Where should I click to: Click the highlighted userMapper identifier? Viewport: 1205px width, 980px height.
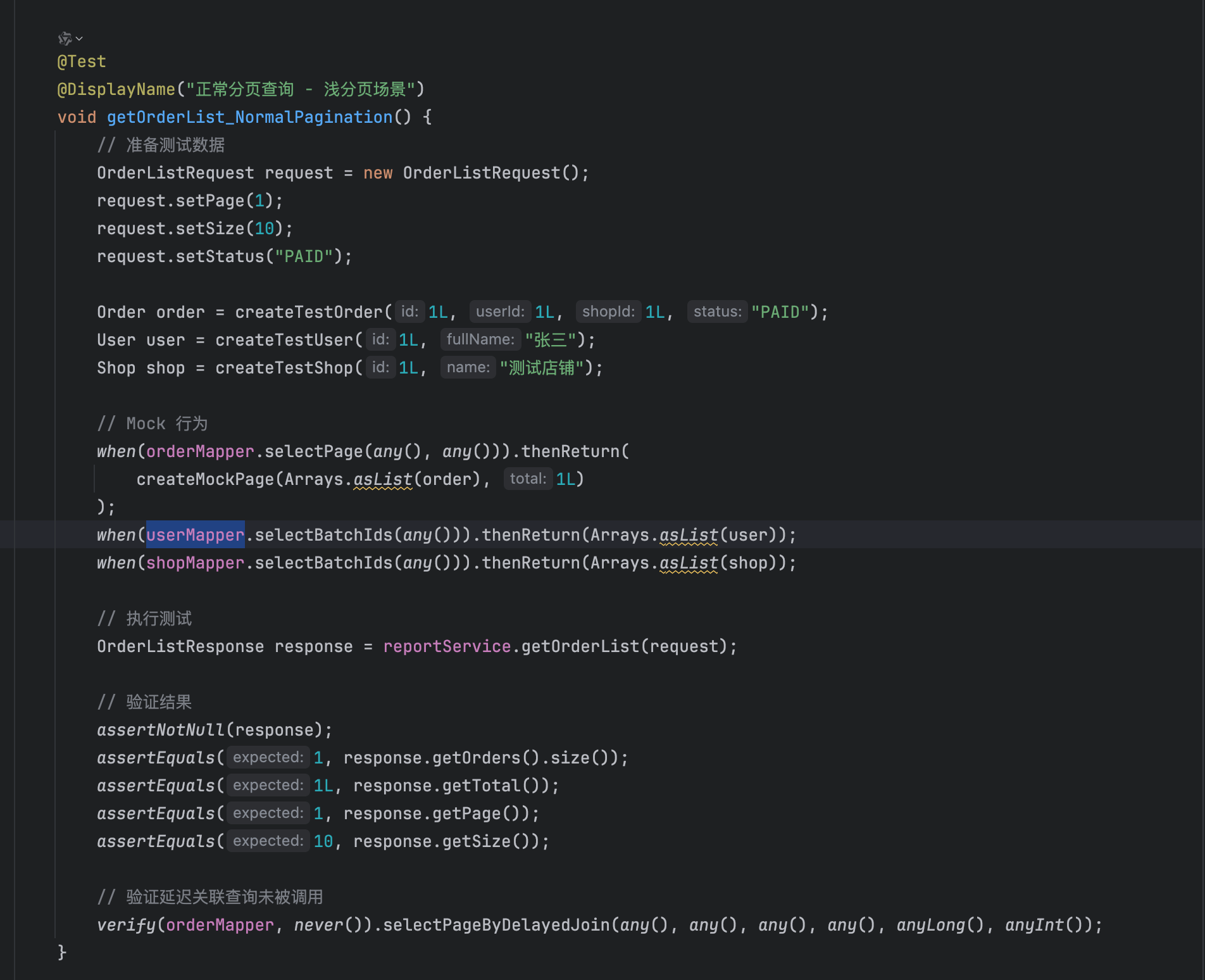coord(195,535)
